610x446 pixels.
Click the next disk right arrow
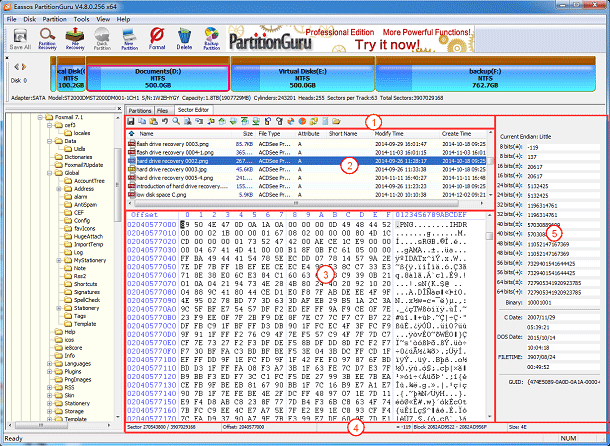pos(24,67)
